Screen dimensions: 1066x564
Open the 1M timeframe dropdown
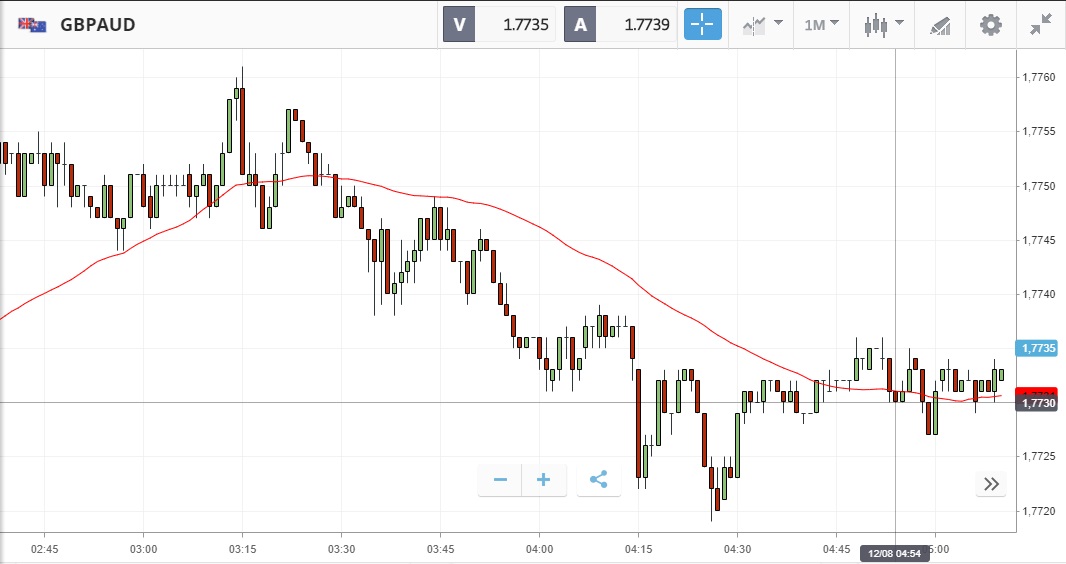821,24
